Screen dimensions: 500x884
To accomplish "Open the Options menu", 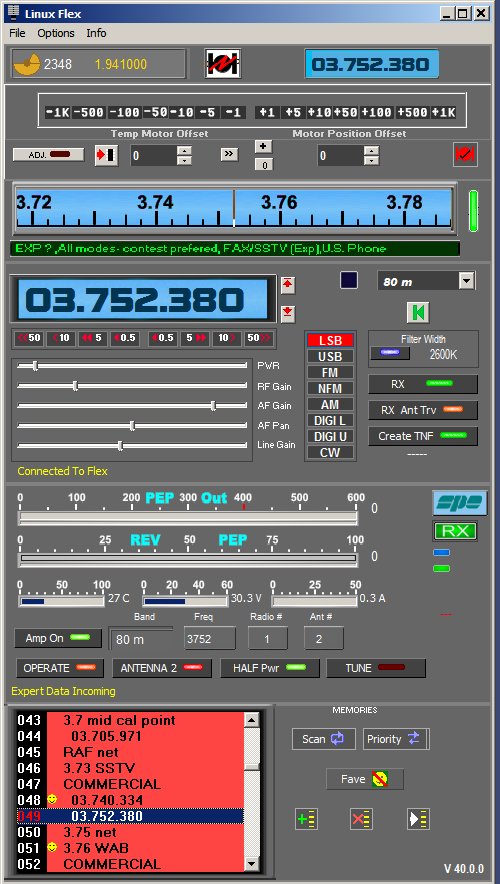I will point(56,33).
